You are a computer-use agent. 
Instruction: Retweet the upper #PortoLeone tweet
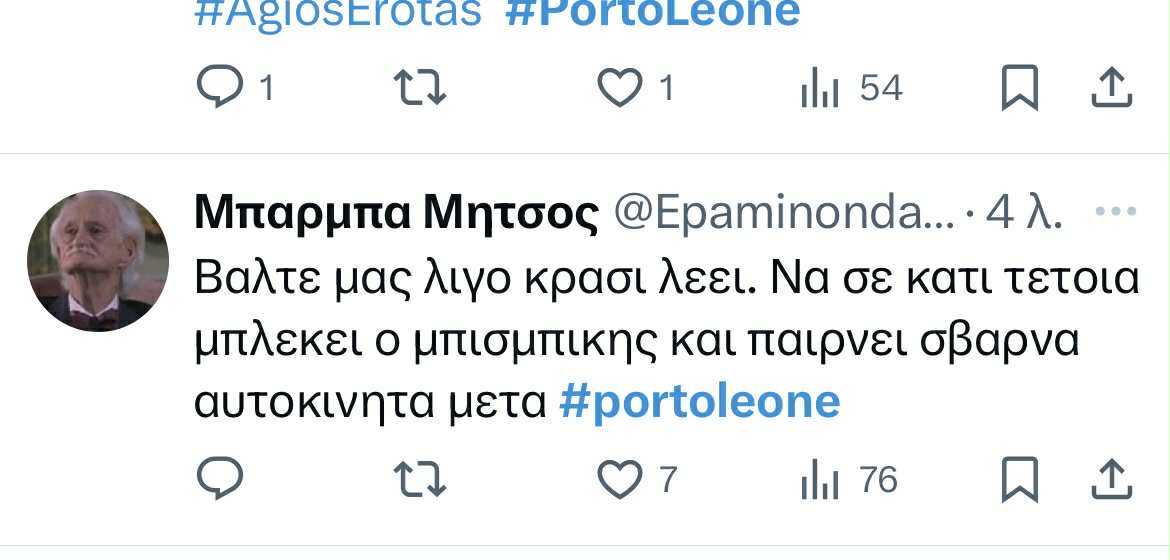tap(419, 88)
